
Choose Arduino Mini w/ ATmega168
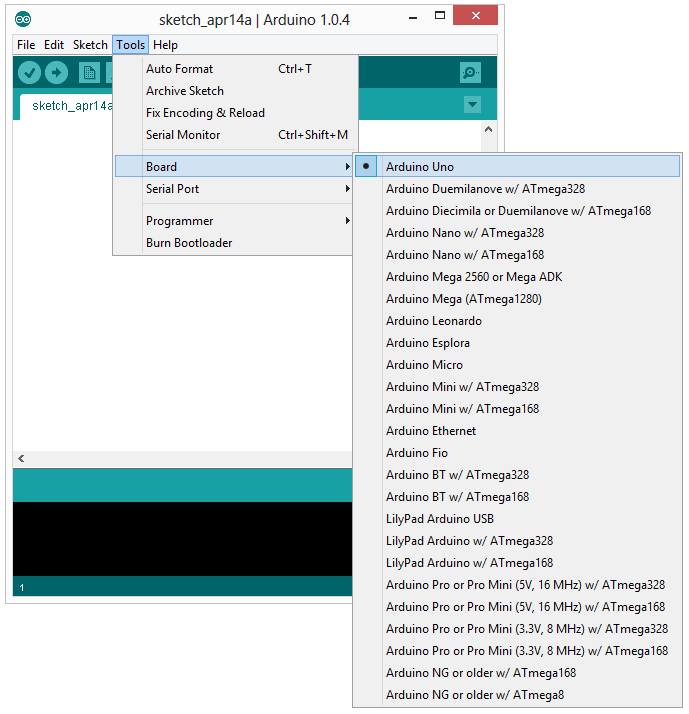point(517,408)
